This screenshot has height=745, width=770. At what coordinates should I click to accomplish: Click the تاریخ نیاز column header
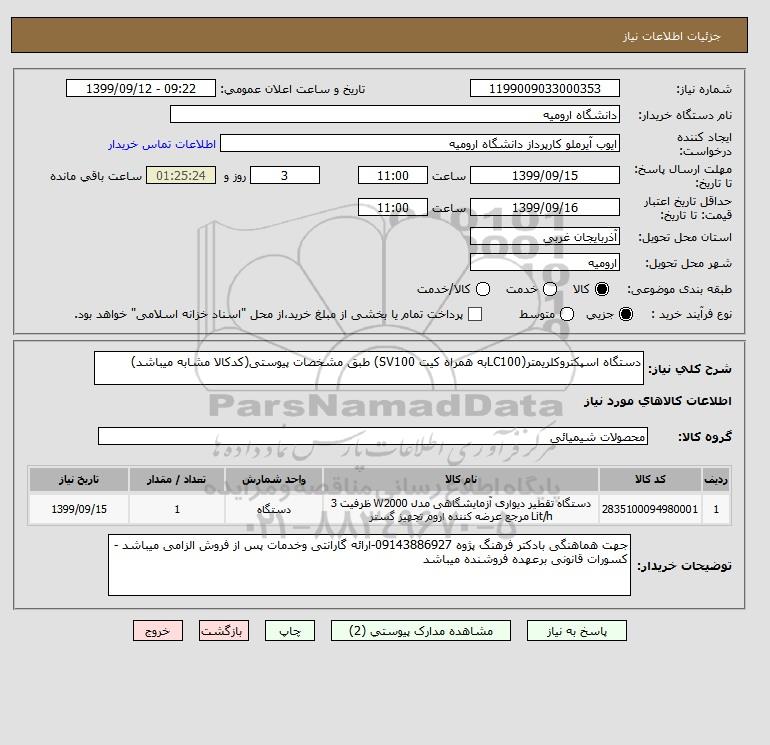coord(79,479)
